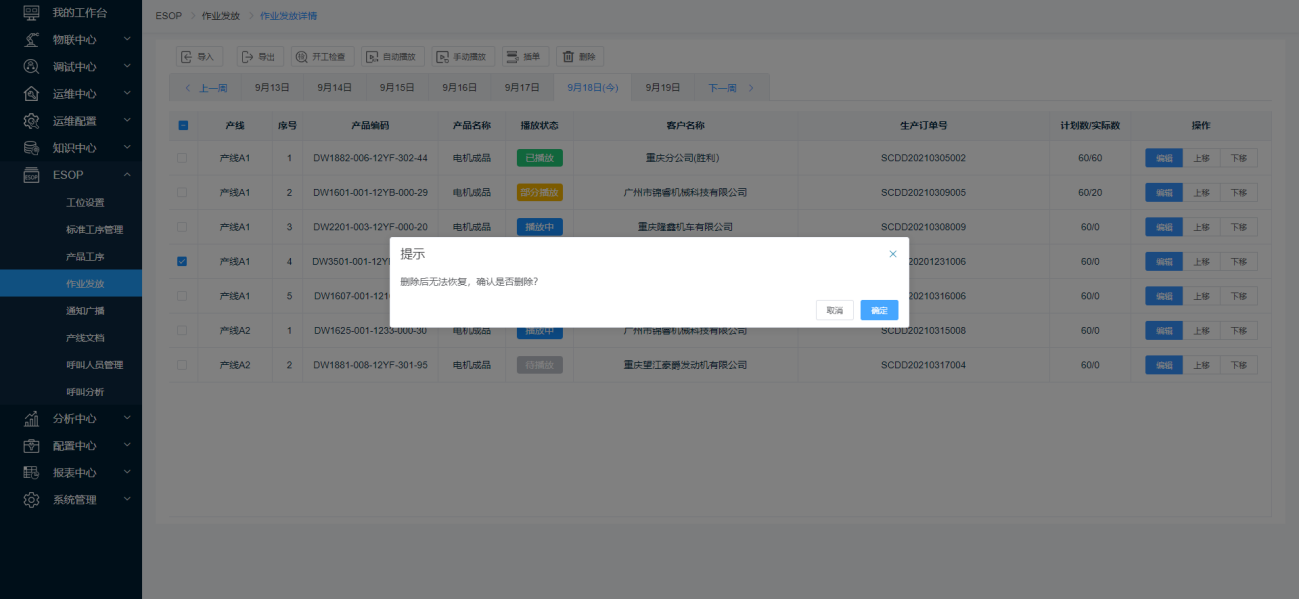Image resolution: width=1299 pixels, height=599 pixels.
Task: Close the 提示 dialog with the X icon
Action: (893, 254)
